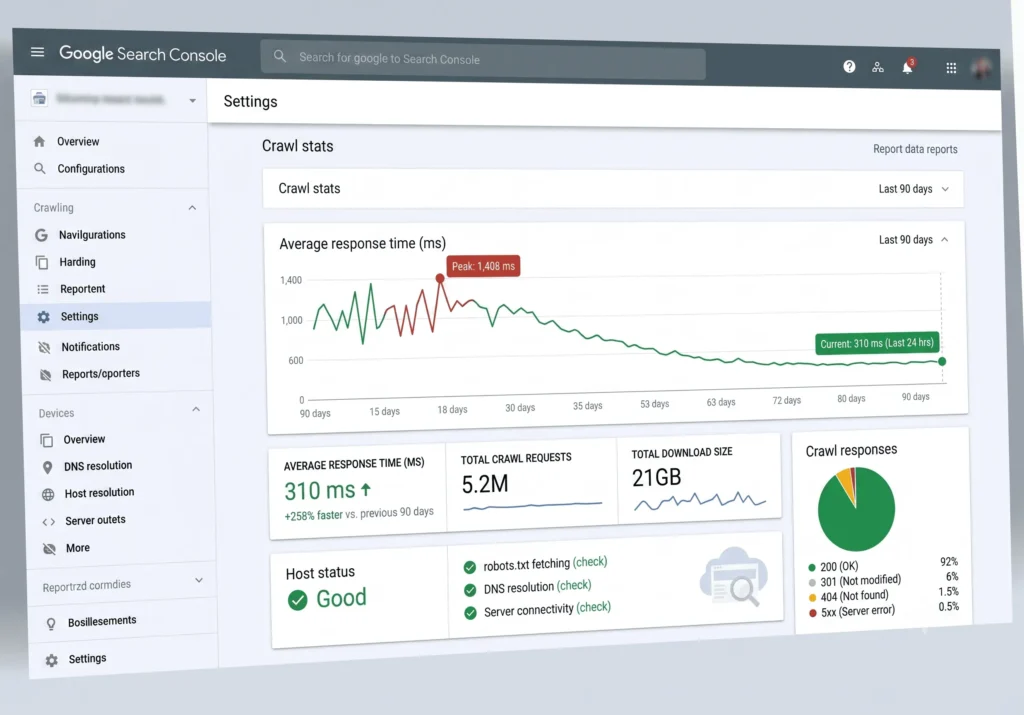Viewport: 1024px width, 715px height.
Task: Click the More icon under Devices
Action: 49,548
